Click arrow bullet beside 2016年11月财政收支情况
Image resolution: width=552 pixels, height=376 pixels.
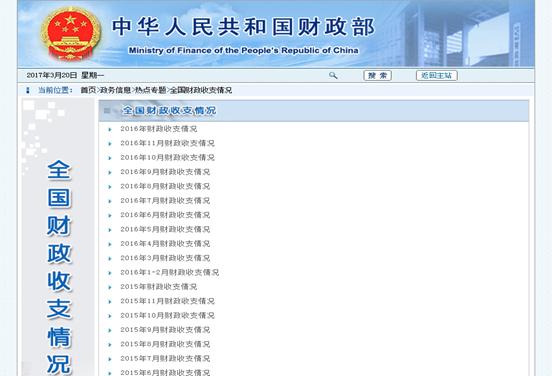click(x=110, y=144)
